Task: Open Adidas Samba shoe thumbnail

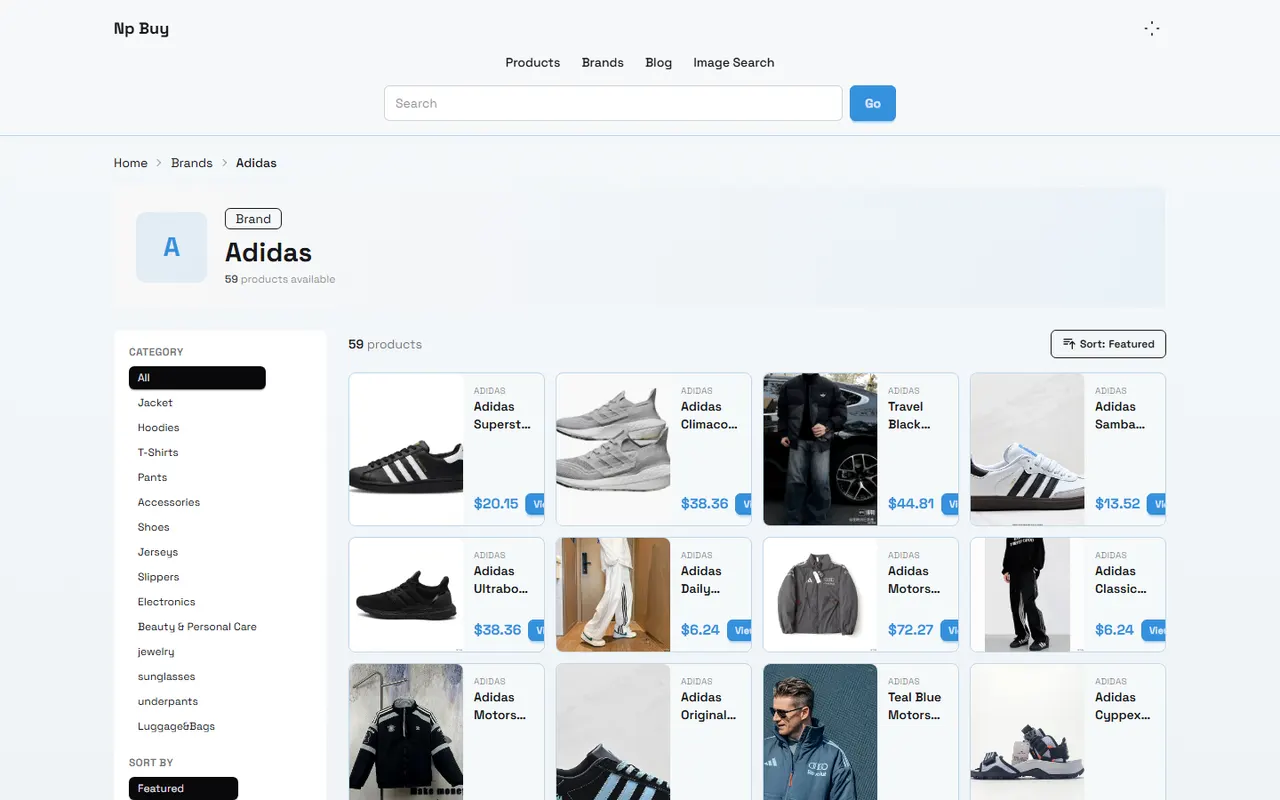Action: [1027, 449]
